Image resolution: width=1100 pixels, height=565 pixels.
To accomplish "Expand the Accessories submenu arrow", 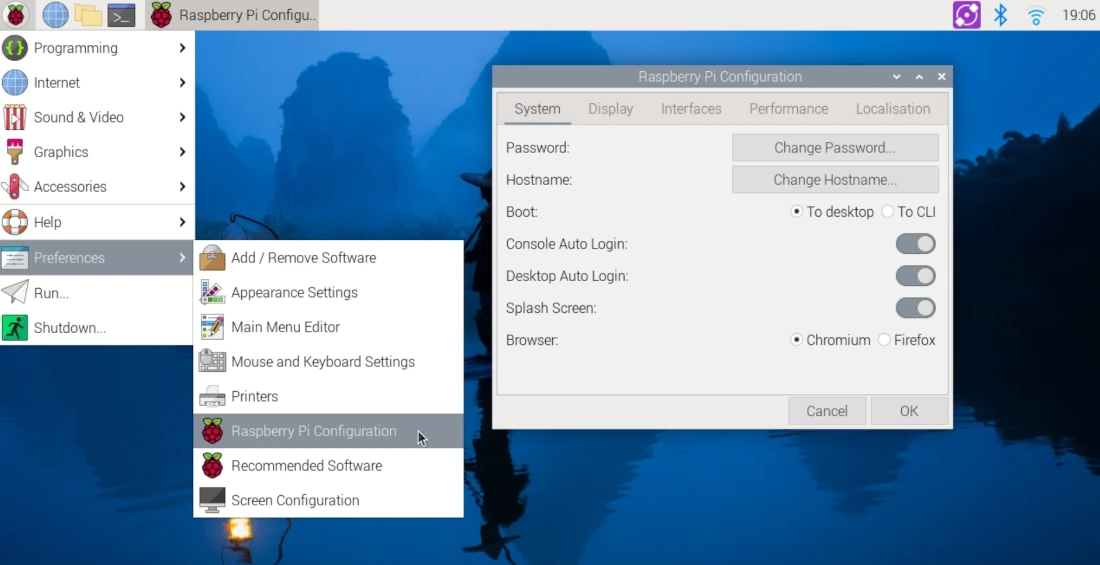I will [182, 187].
